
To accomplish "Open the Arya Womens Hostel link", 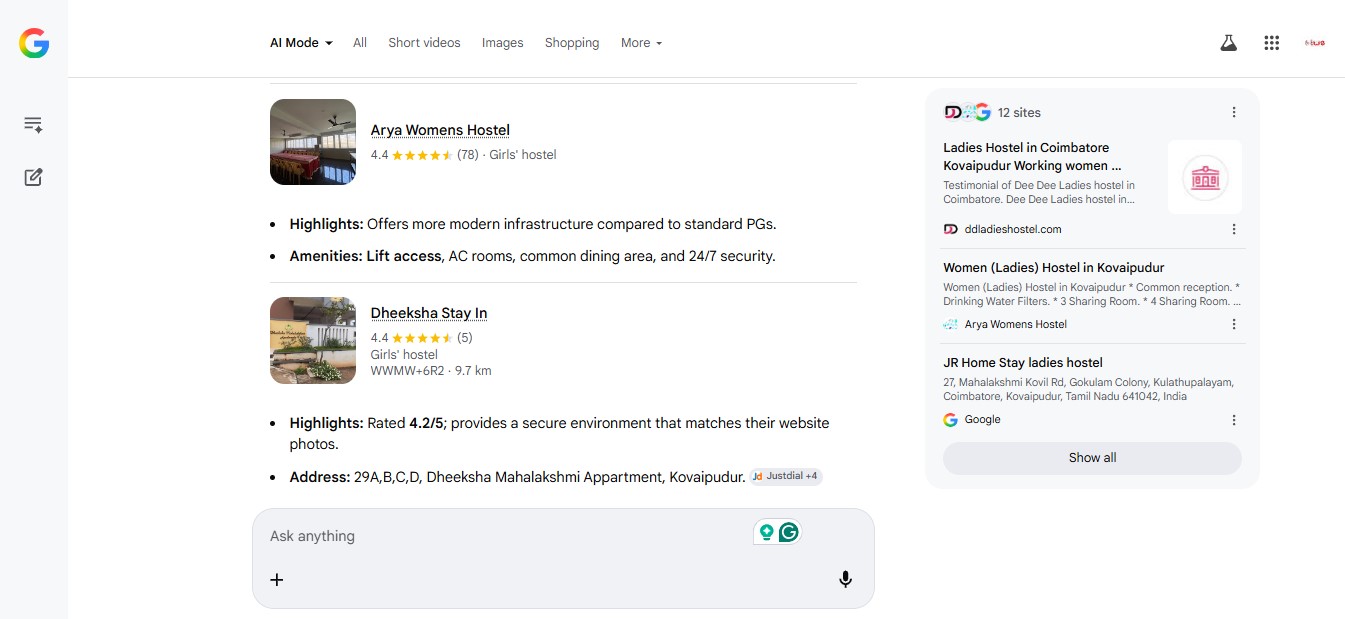I will click(x=440, y=130).
